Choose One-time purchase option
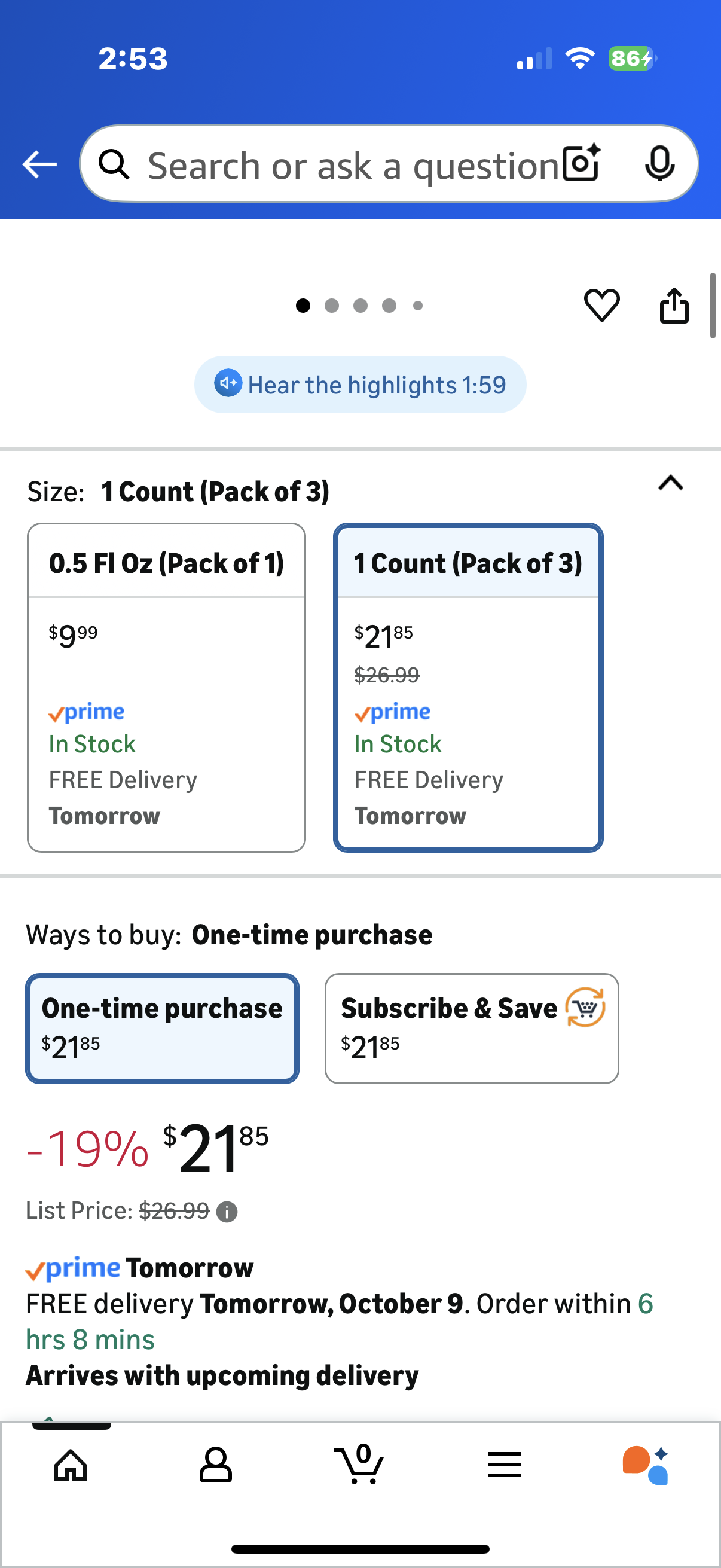Screen dimensions: 721x1568 point(162,1028)
